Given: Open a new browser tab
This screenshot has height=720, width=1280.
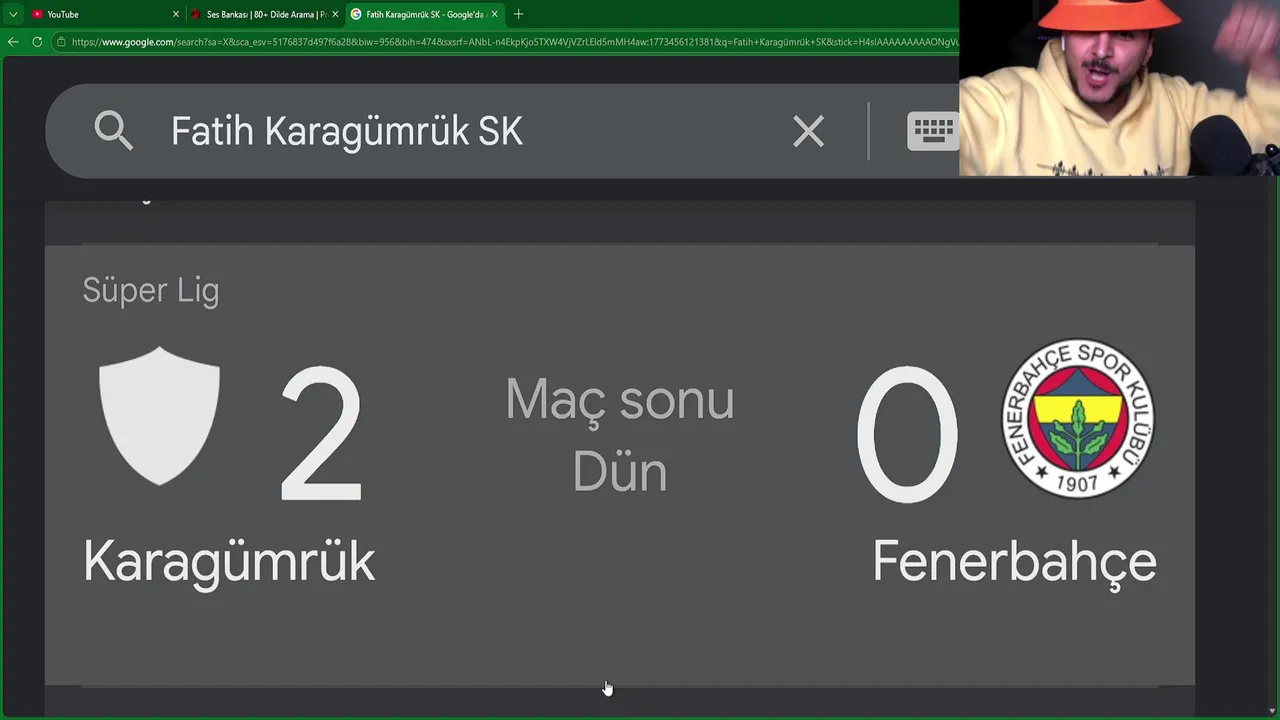Looking at the screenshot, I should [518, 14].
